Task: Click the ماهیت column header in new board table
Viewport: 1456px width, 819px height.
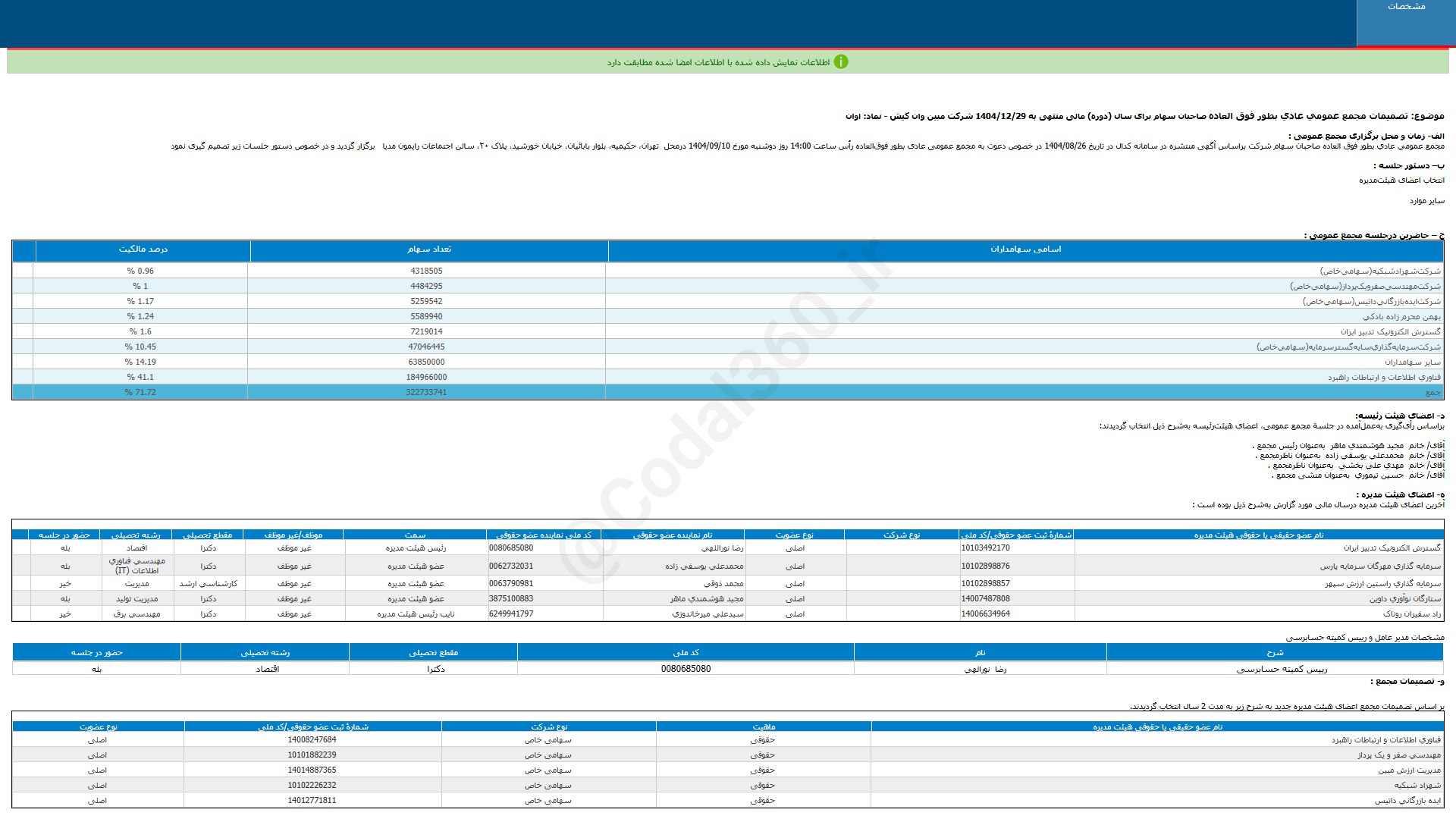Action: 763,726
